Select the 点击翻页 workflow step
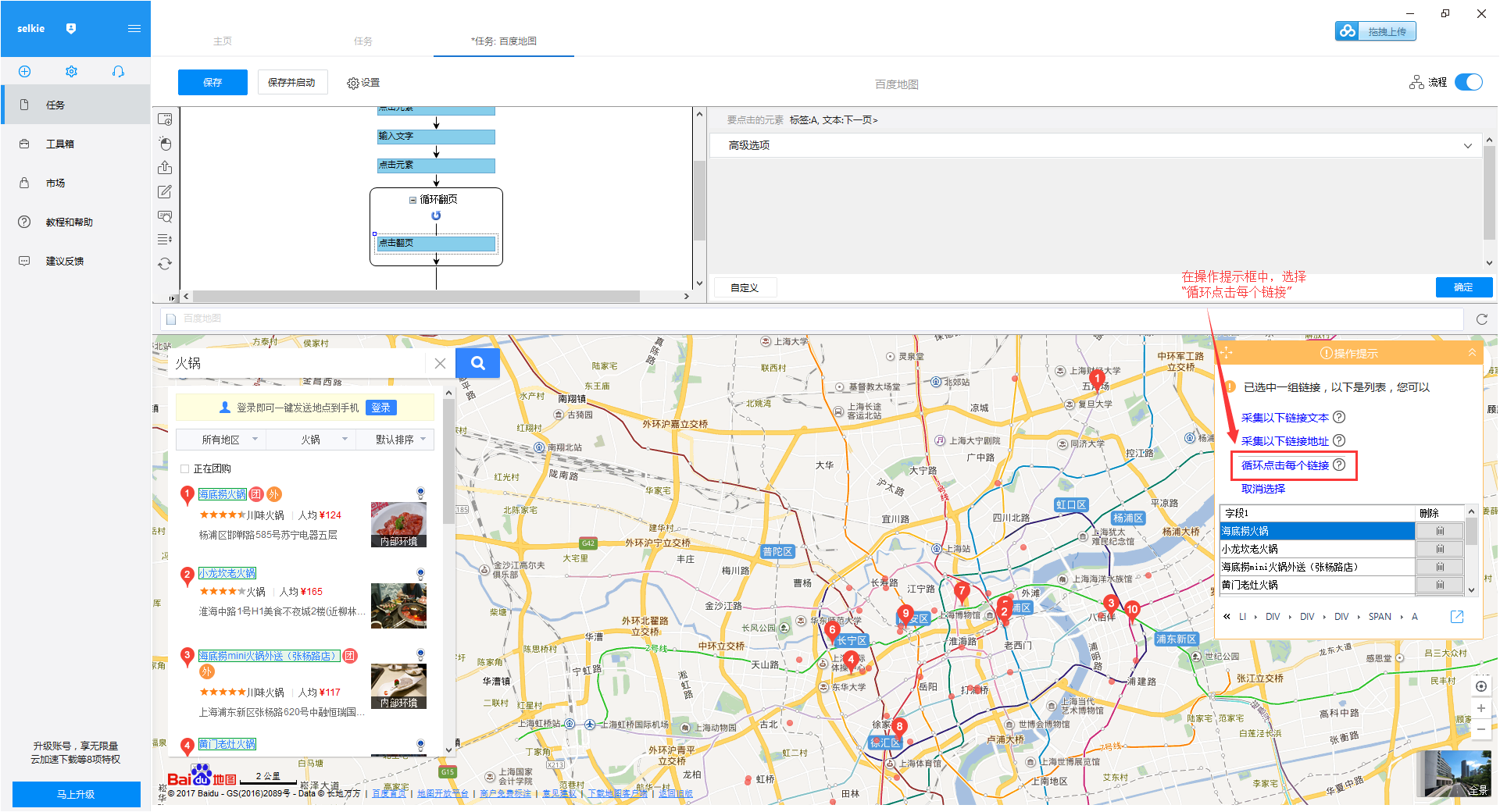Viewport: 1500px width, 812px height. click(x=436, y=244)
